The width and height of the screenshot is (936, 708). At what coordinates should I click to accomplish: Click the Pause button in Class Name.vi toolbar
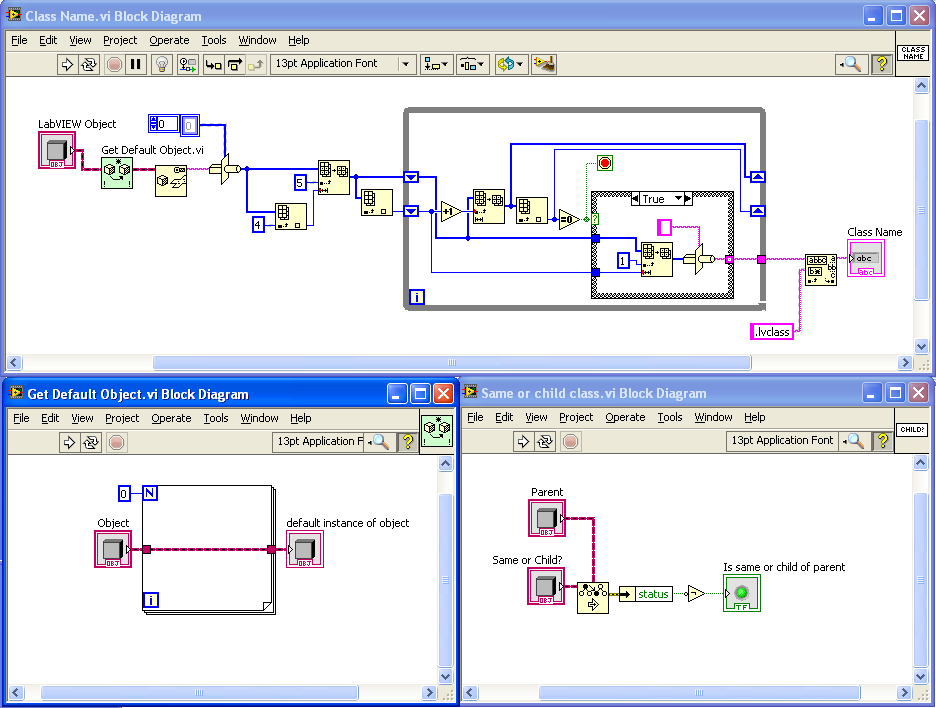(136, 64)
